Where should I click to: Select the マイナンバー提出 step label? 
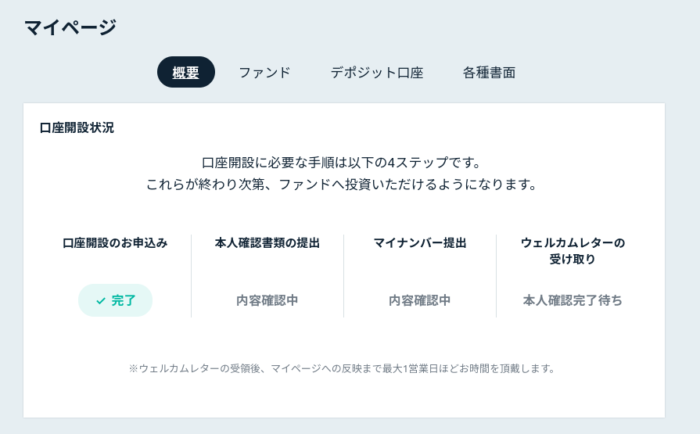(420, 243)
